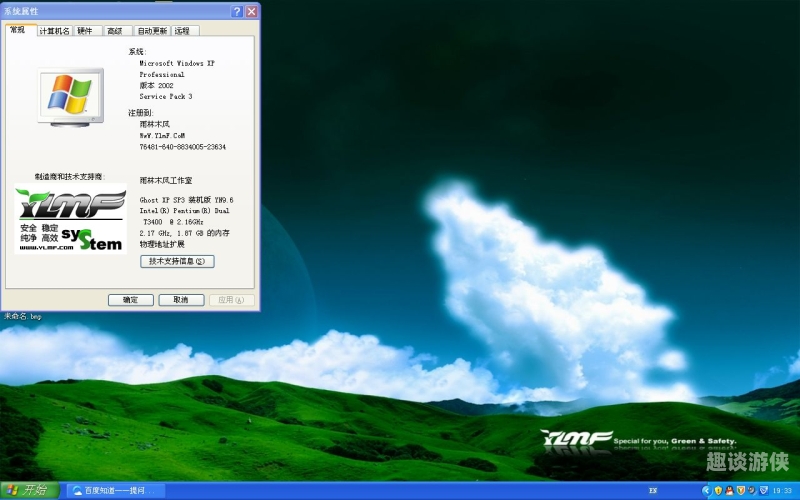Click the YLMF system logo image

(x=70, y=219)
